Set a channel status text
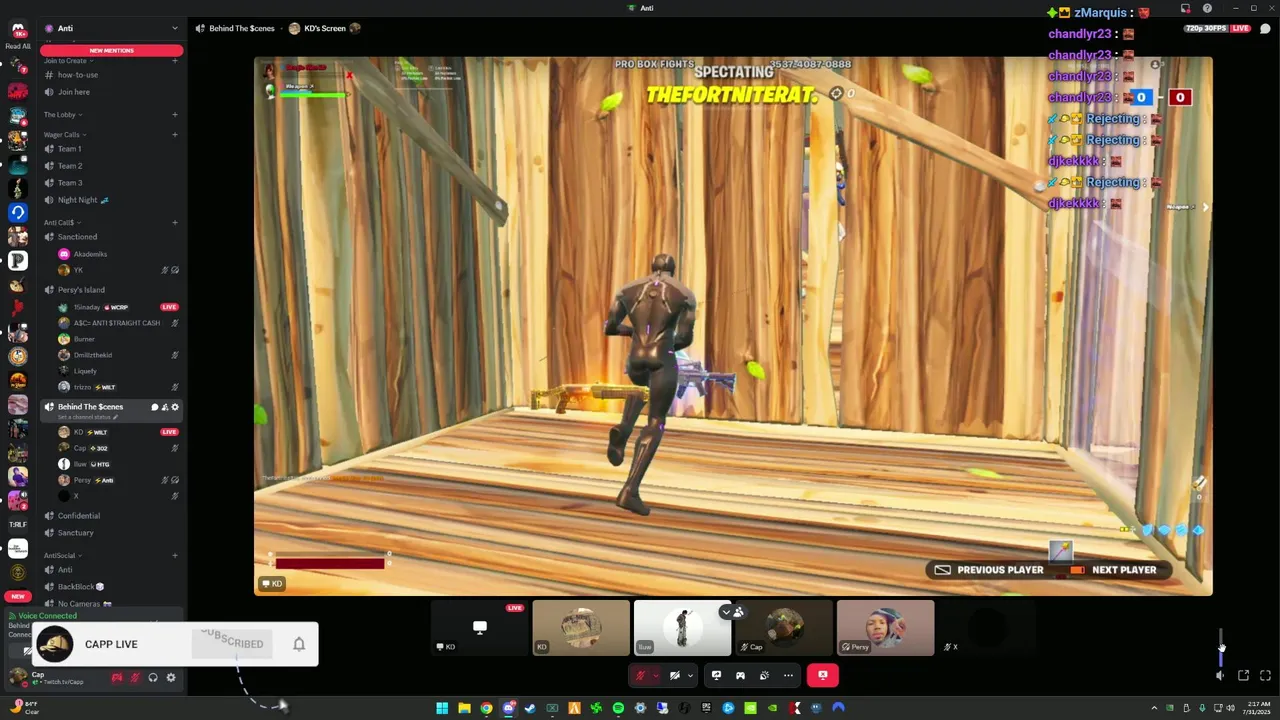Viewport: 1280px width, 720px height. tap(88, 417)
